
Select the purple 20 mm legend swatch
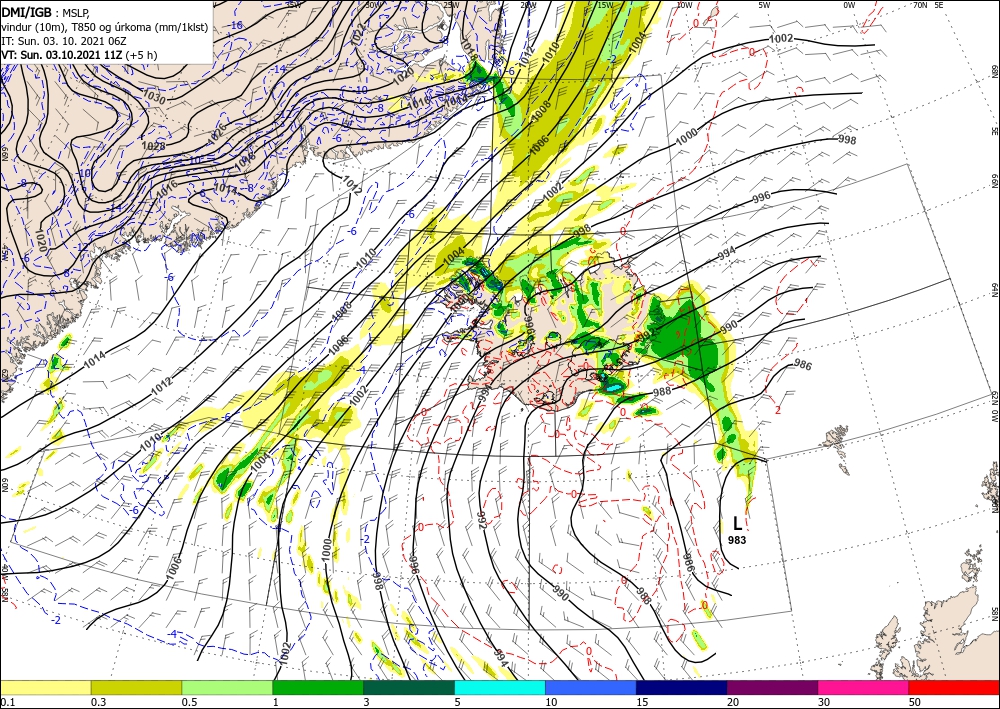772,687
